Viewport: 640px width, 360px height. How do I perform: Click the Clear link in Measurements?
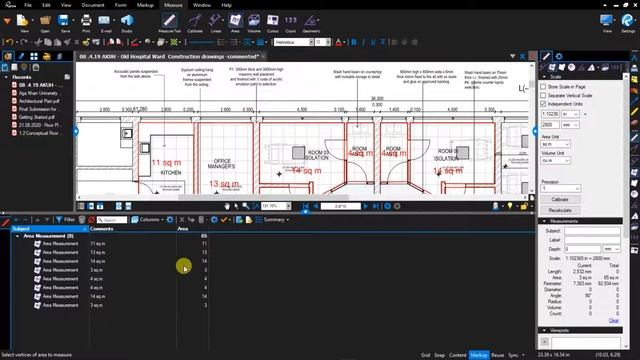coord(613,320)
